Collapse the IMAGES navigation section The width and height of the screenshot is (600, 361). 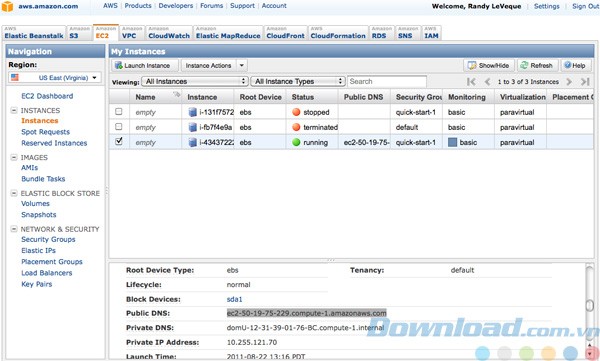pyautogui.click(x=14, y=157)
